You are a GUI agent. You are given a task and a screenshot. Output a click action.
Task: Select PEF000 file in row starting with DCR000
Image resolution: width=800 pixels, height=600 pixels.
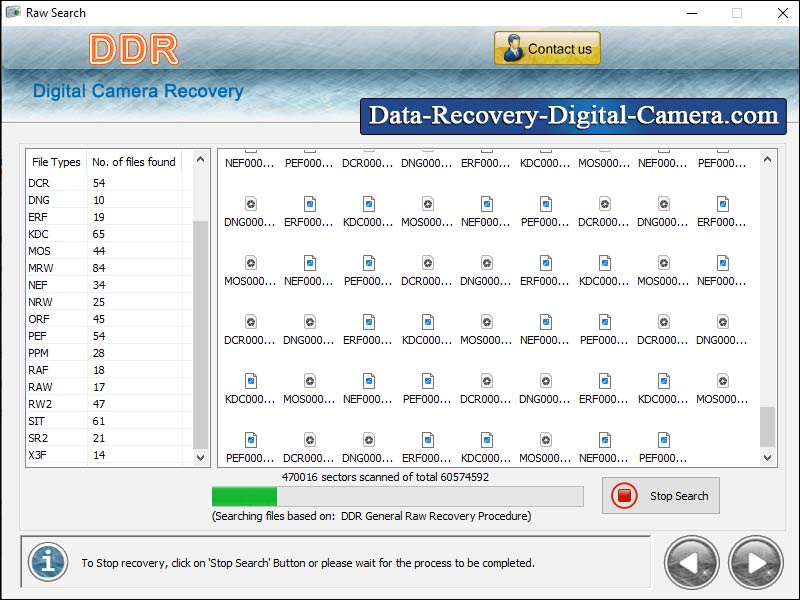(604, 330)
